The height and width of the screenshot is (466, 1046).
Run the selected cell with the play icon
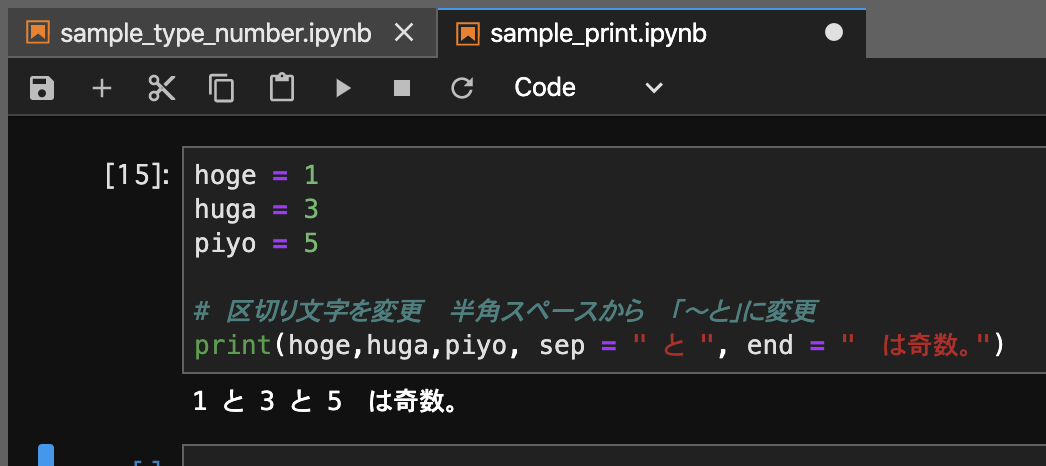pos(343,88)
